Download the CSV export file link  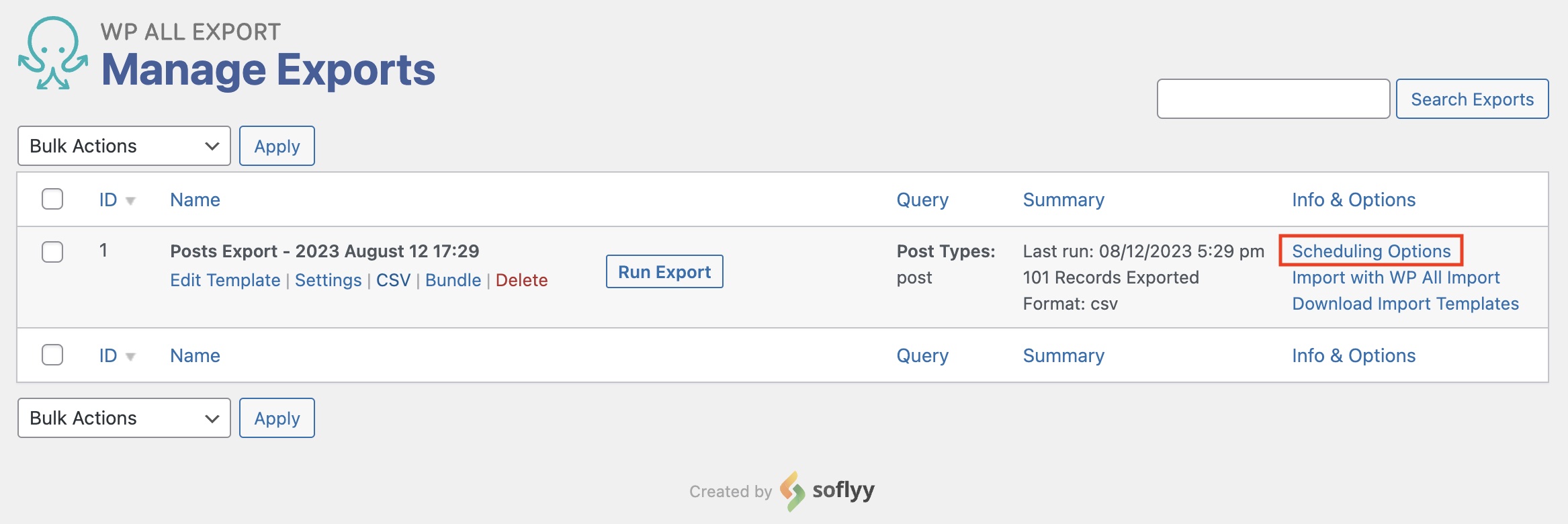(393, 280)
